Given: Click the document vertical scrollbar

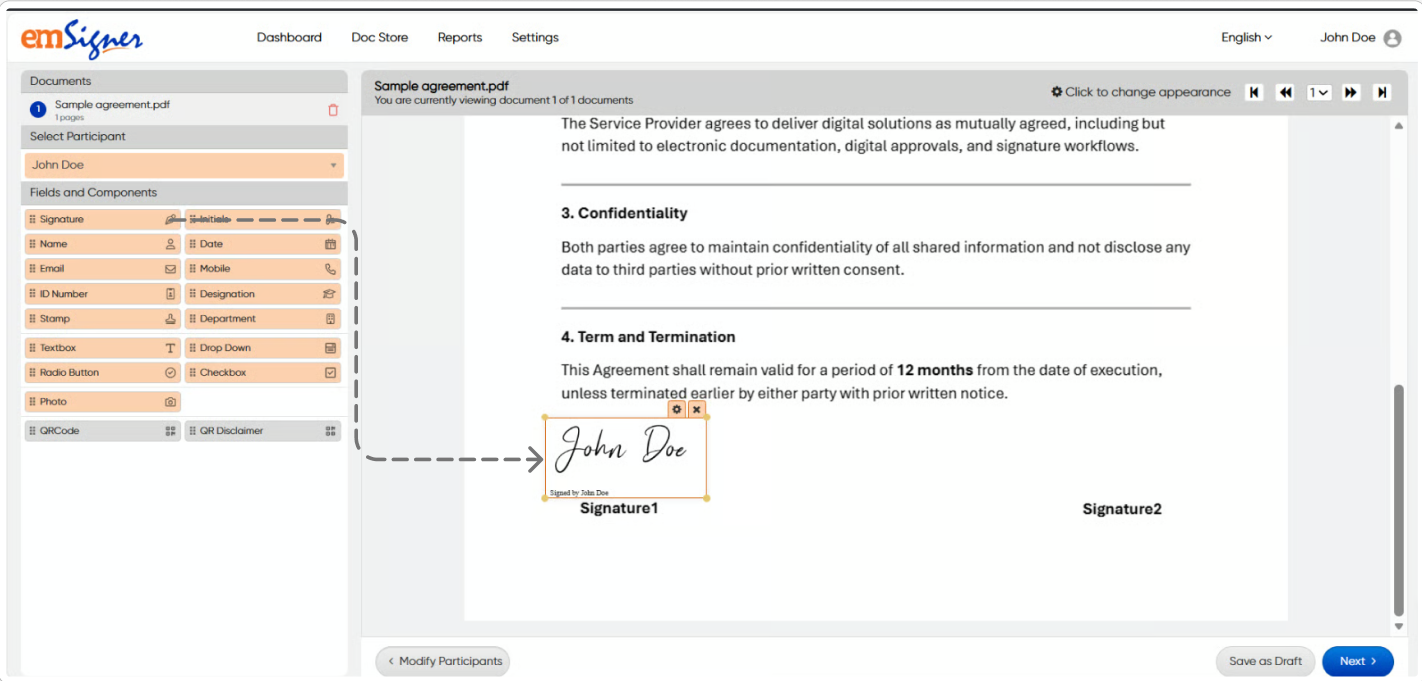Looking at the screenshot, I should [x=1398, y=500].
